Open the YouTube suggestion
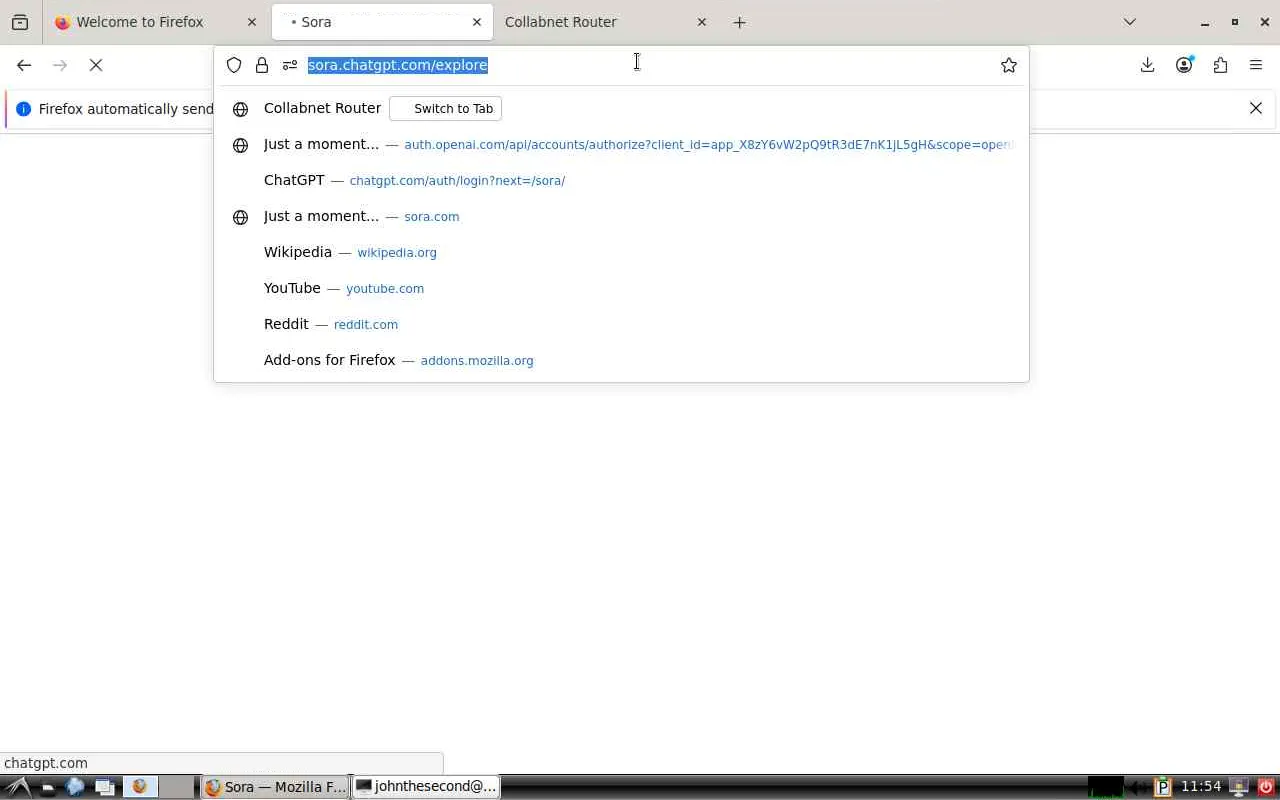The image size is (1280, 800). [x=621, y=288]
